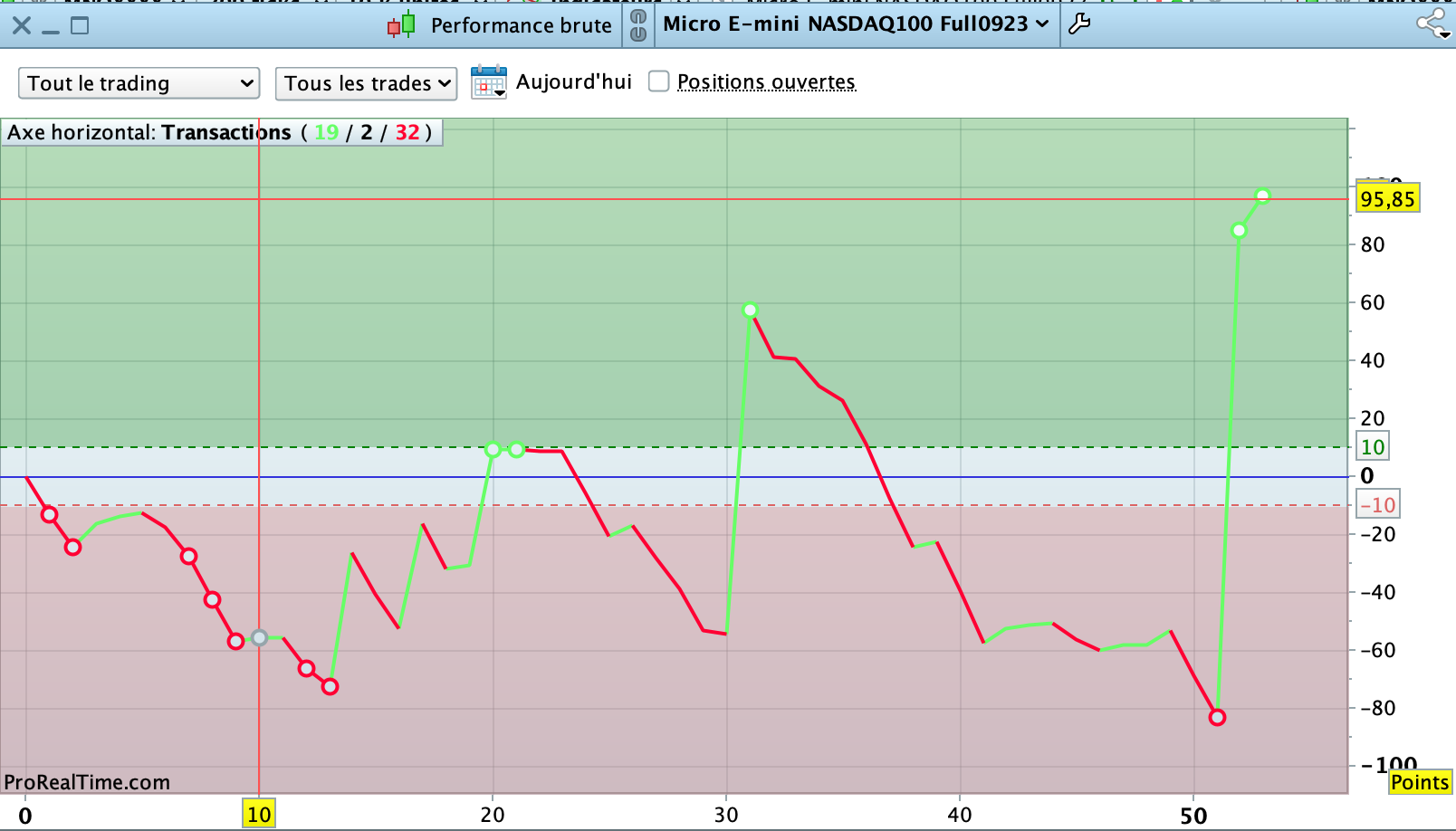This screenshot has width=1456, height=831.
Task: Click the green winning trades count 19
Action: click(326, 132)
